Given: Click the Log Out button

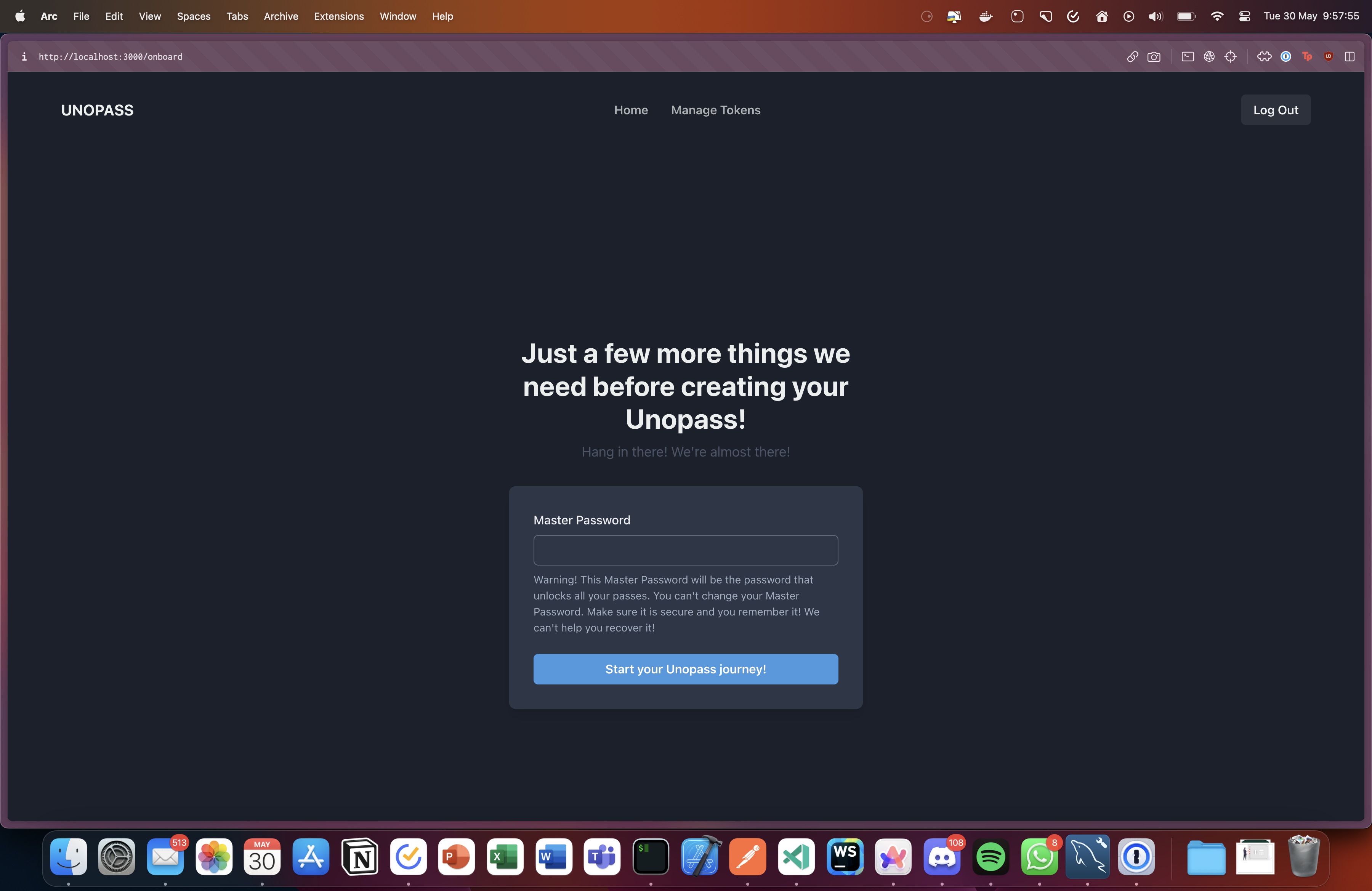Looking at the screenshot, I should (x=1275, y=110).
